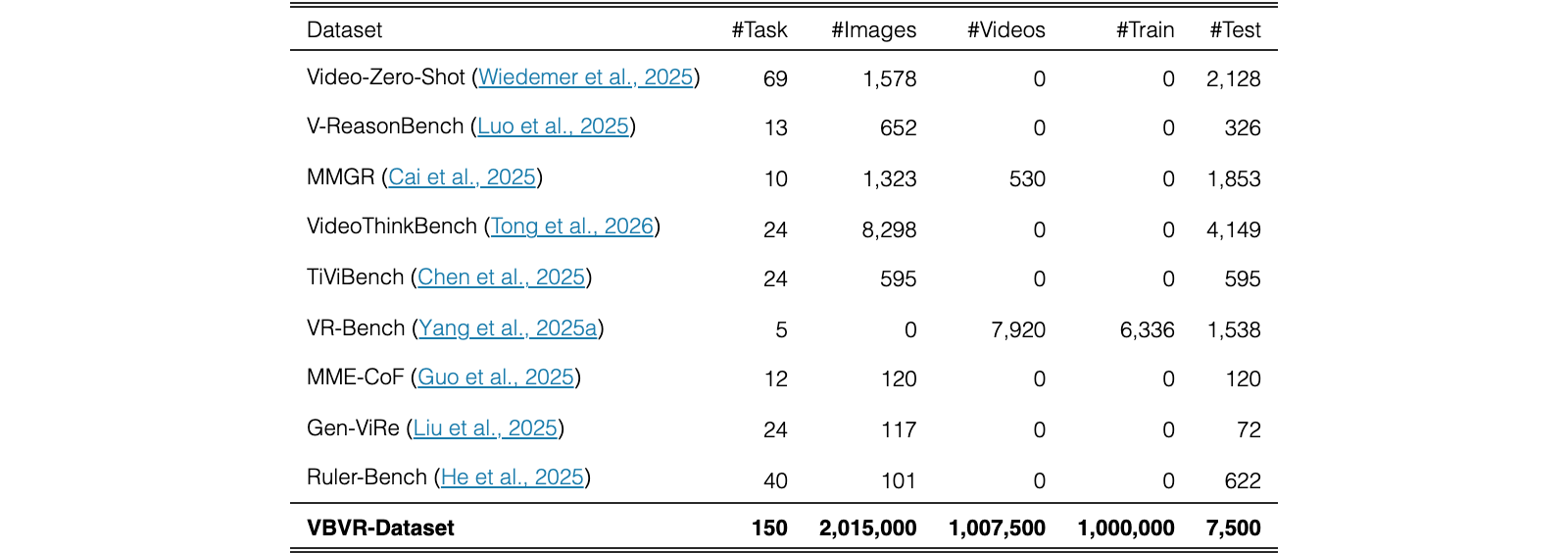
Task: Click the 117 images value for Gen-ViRe
Action: [x=899, y=430]
